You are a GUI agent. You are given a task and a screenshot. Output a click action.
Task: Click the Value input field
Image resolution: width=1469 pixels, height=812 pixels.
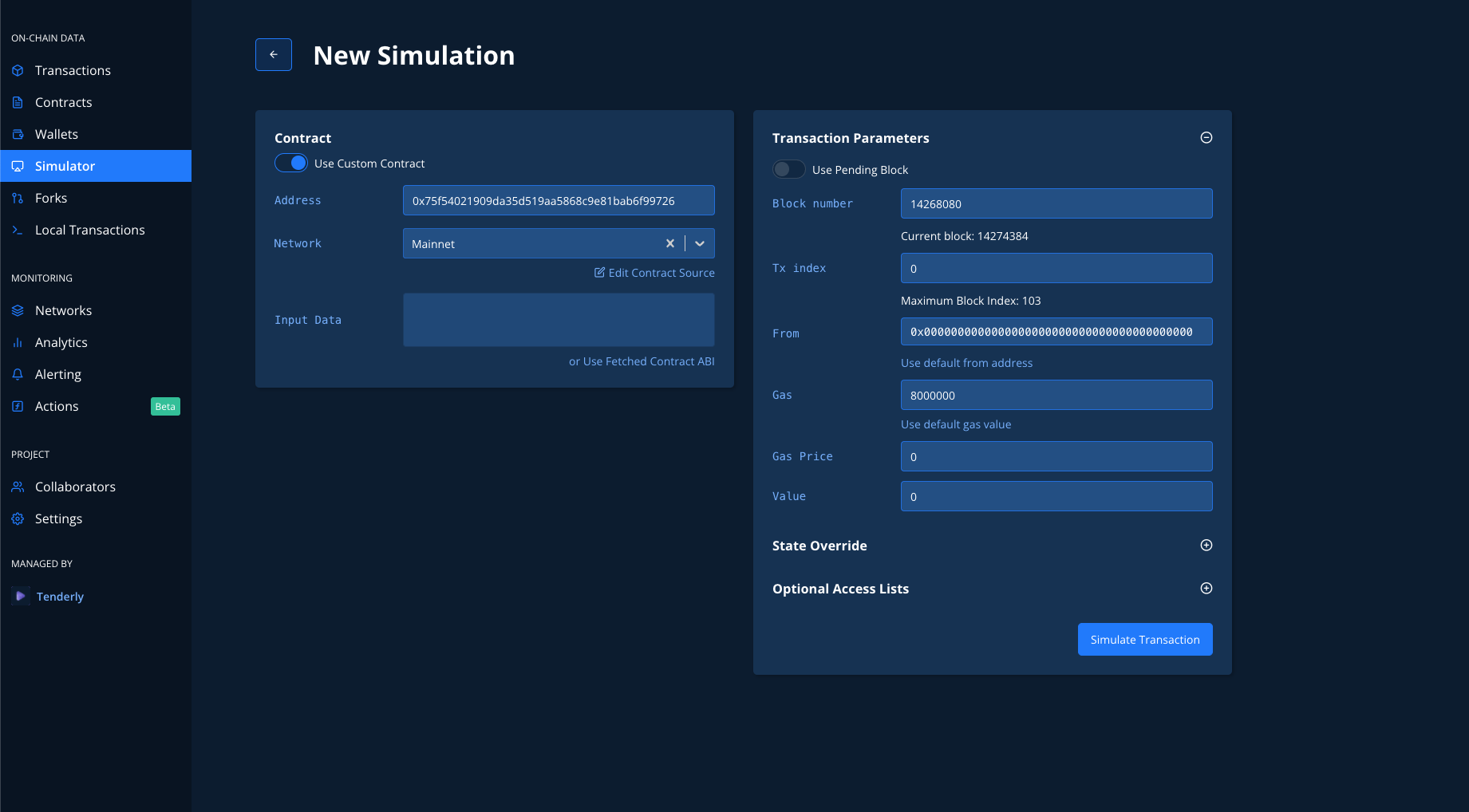pos(1056,497)
